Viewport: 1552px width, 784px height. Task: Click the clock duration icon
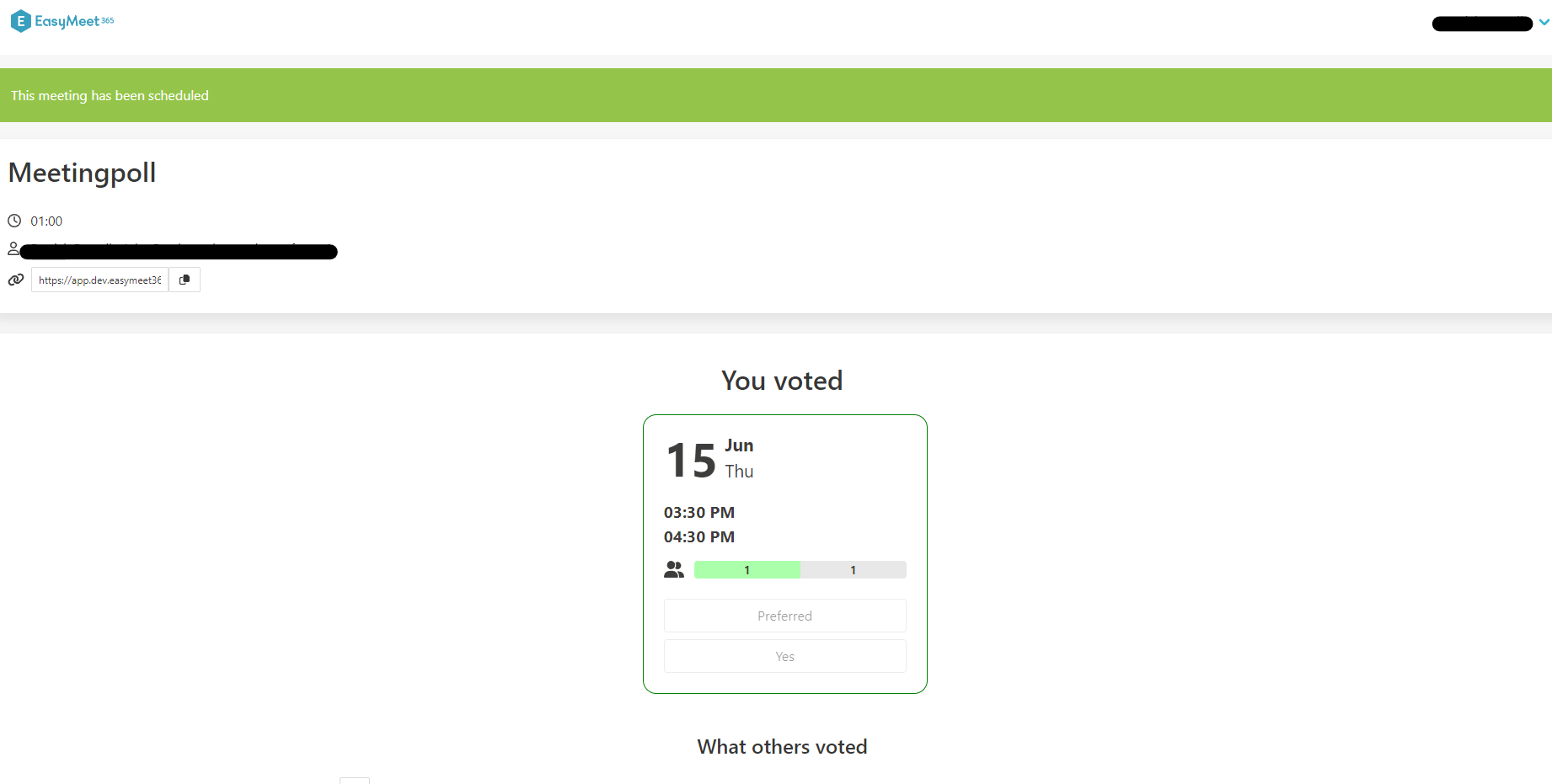pyautogui.click(x=14, y=221)
